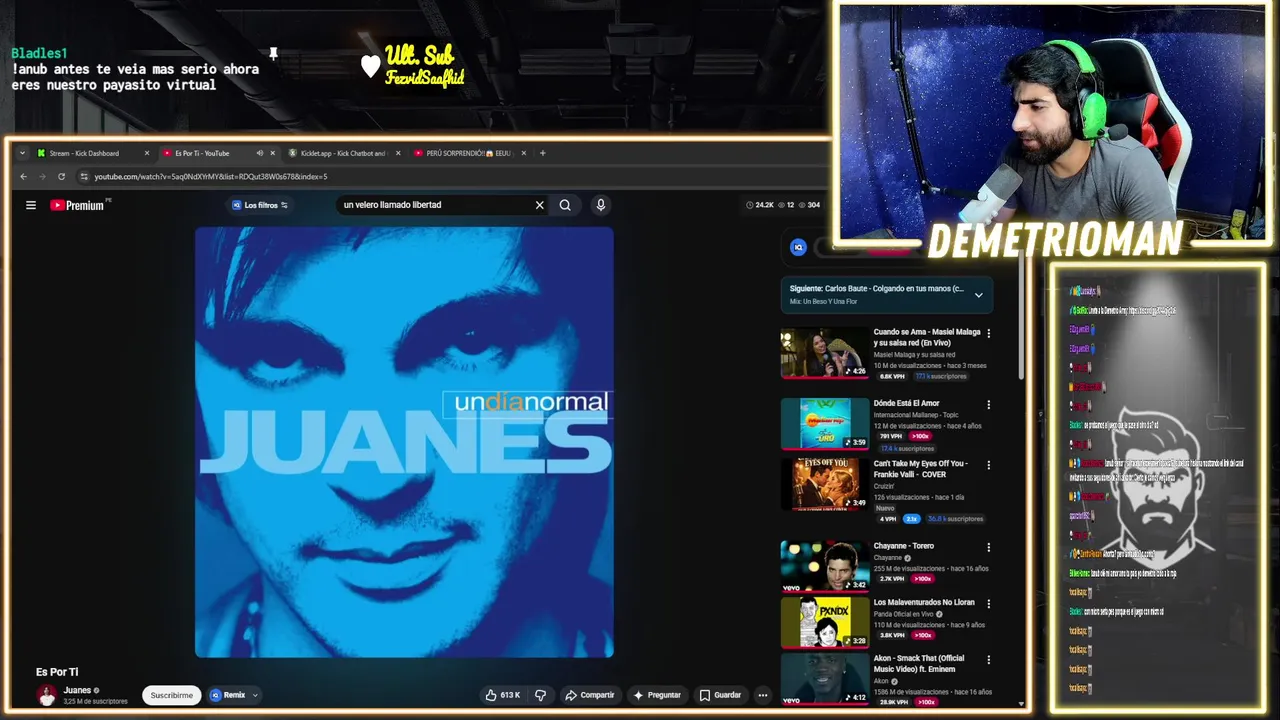Click the vidIQ icon above the playlist panel
The width and height of the screenshot is (1280, 720).
click(798, 247)
